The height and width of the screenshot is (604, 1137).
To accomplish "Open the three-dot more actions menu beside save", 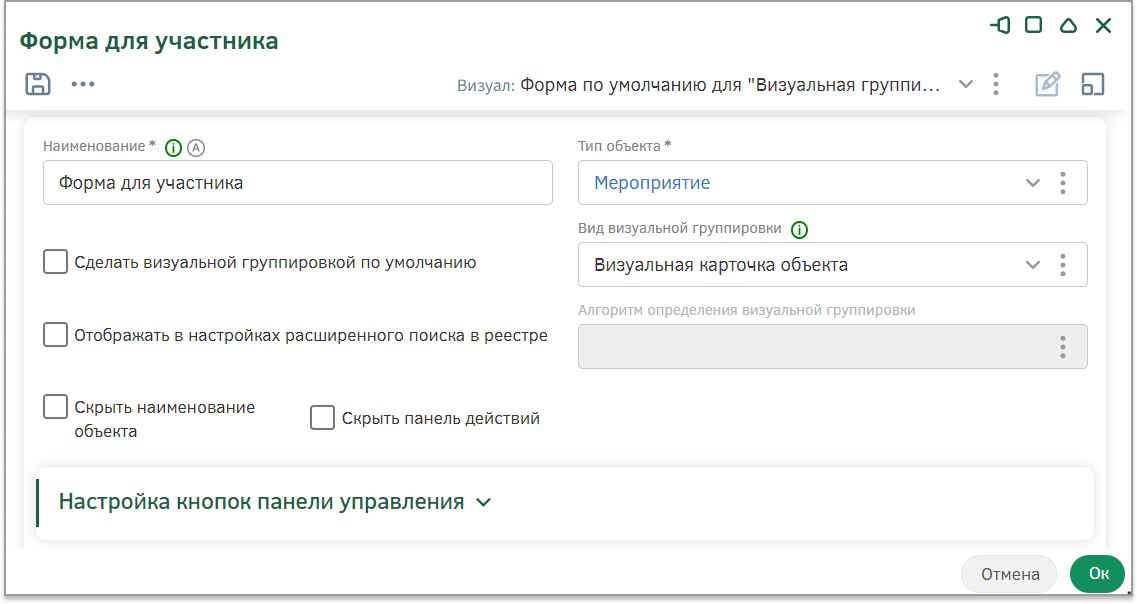I will [83, 84].
